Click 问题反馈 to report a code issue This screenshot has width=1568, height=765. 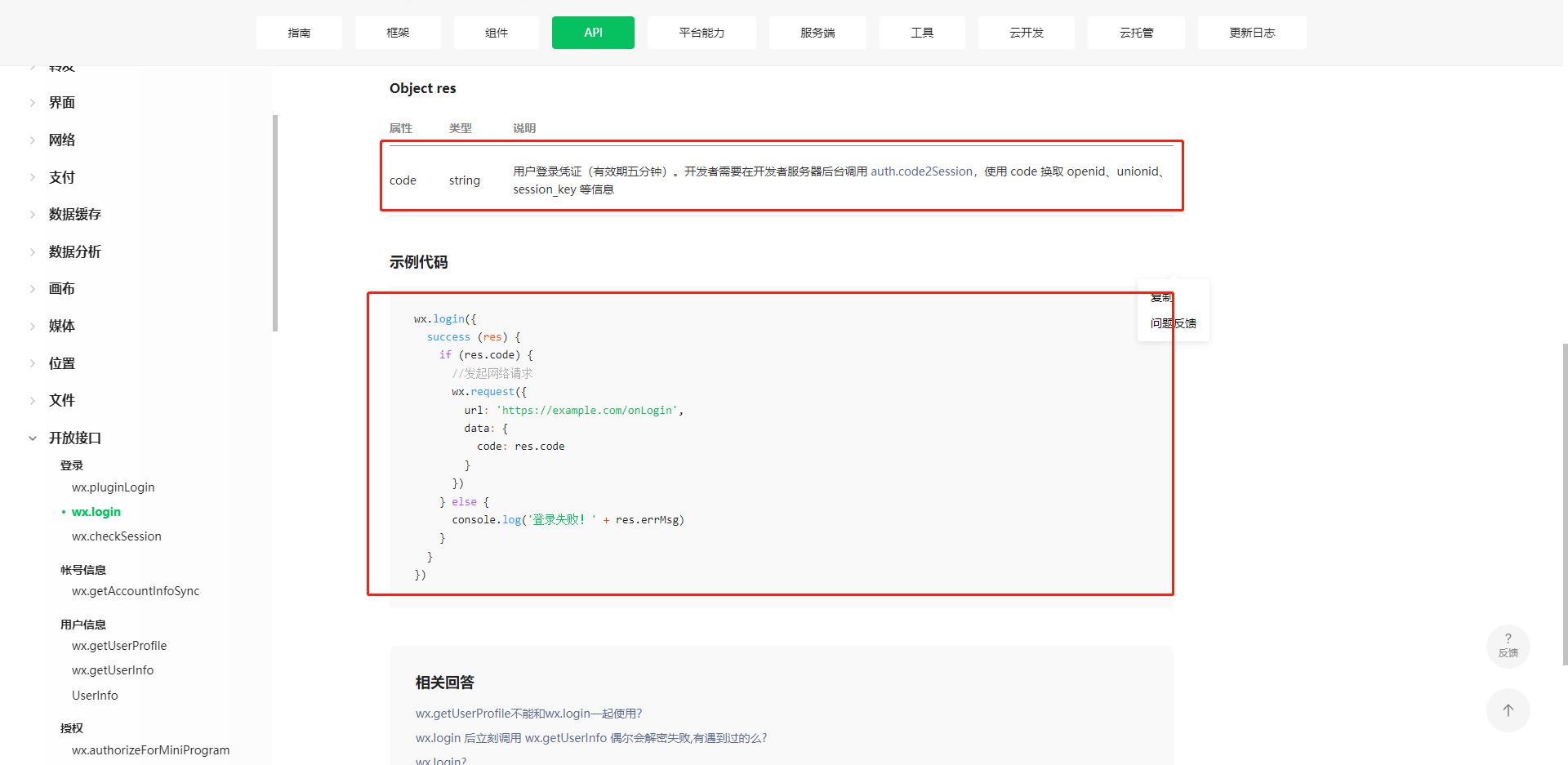click(1173, 322)
